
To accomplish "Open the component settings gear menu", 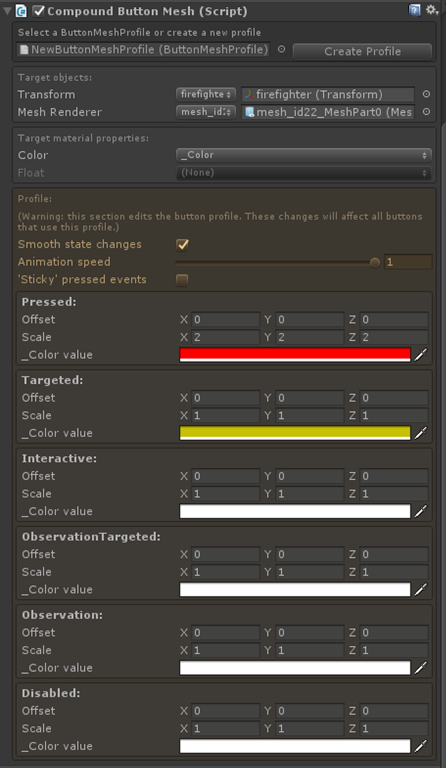I will pos(432,10).
